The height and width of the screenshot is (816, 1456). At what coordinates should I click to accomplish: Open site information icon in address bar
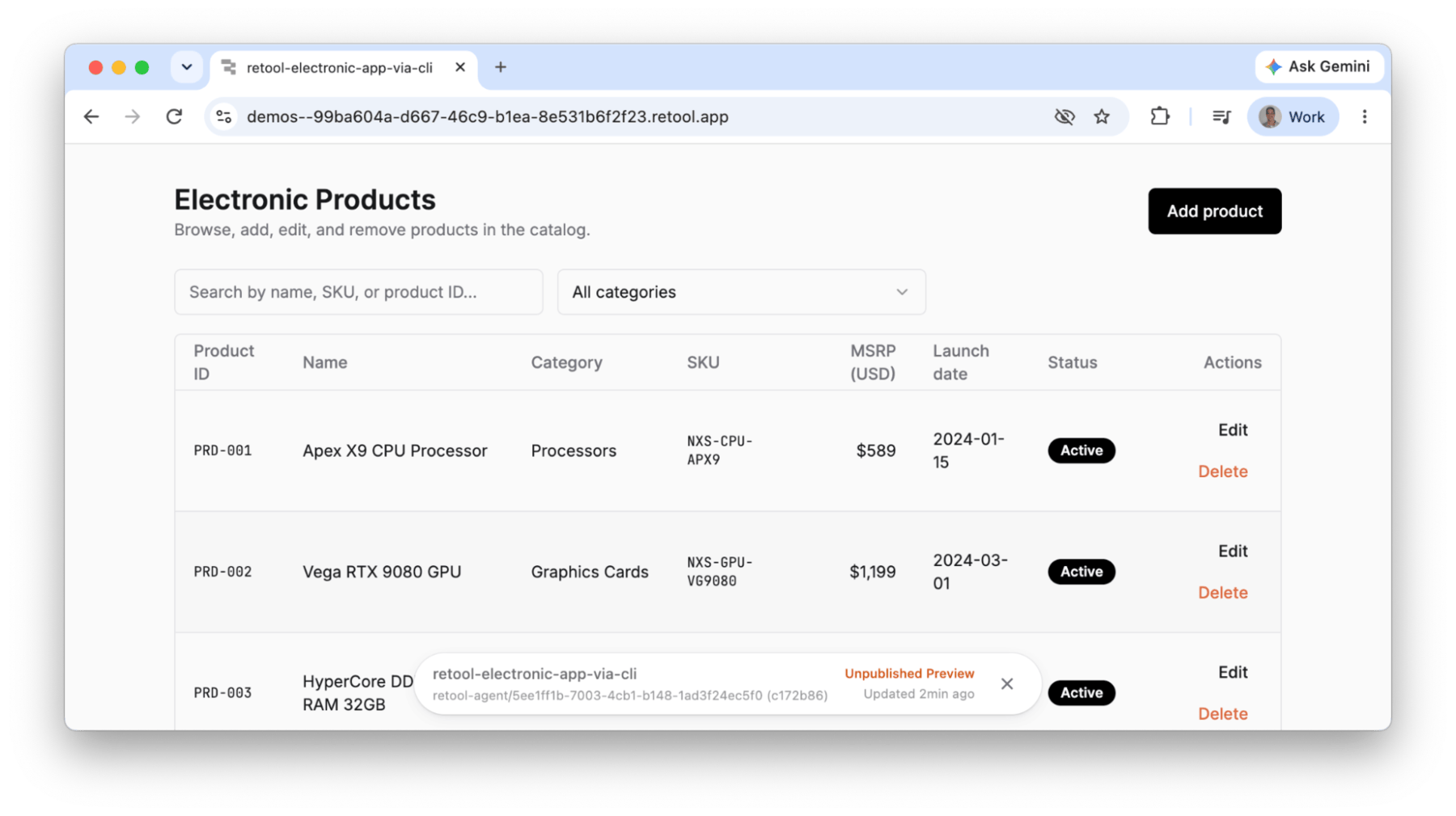coord(224,116)
